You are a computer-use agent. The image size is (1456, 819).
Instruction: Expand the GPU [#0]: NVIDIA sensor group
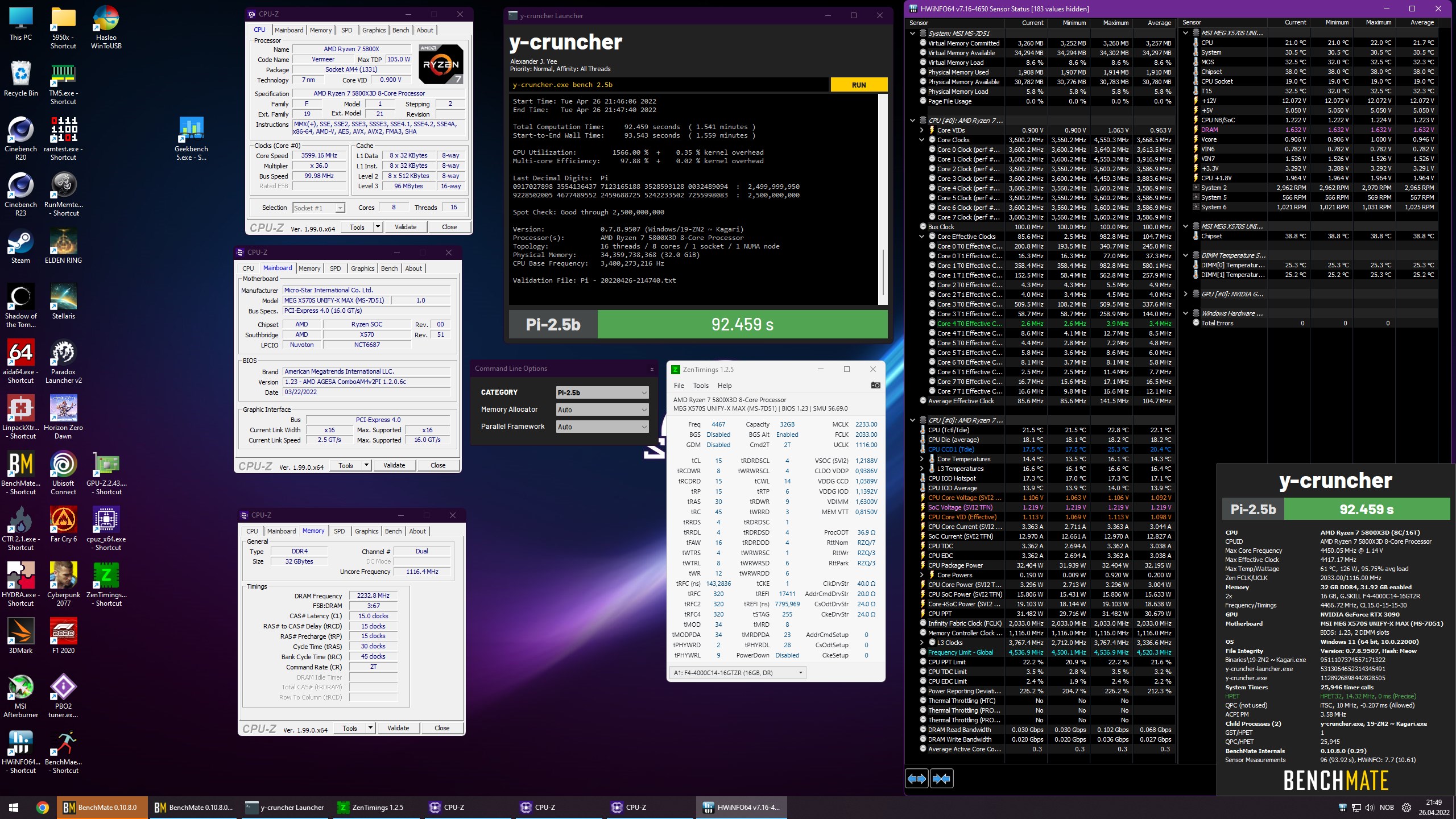click(x=1186, y=294)
